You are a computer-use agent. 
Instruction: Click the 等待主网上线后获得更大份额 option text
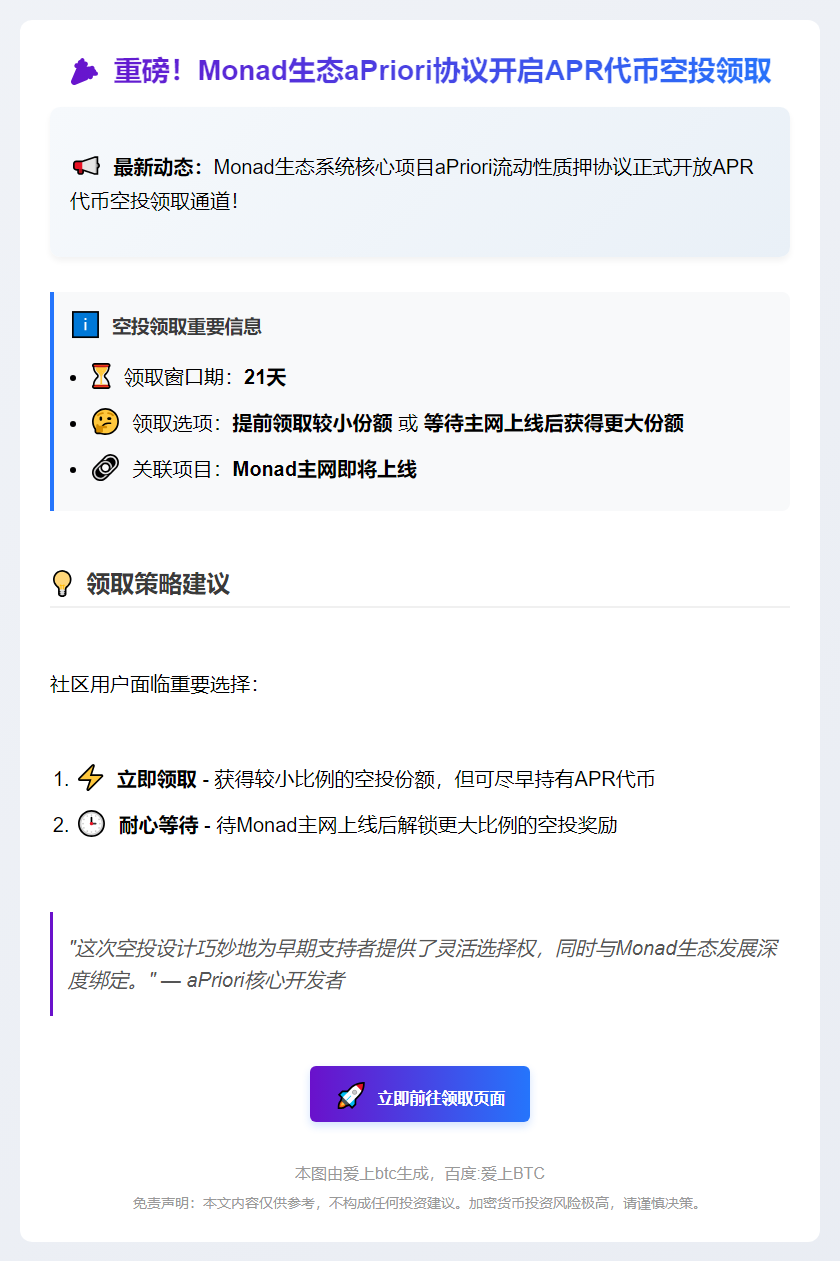point(553,424)
